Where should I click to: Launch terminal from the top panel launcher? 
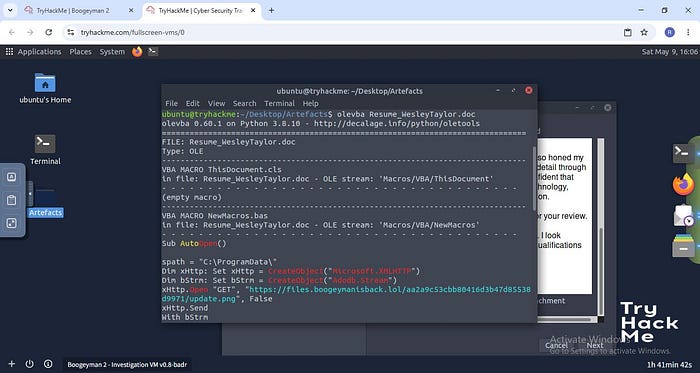tap(153, 52)
